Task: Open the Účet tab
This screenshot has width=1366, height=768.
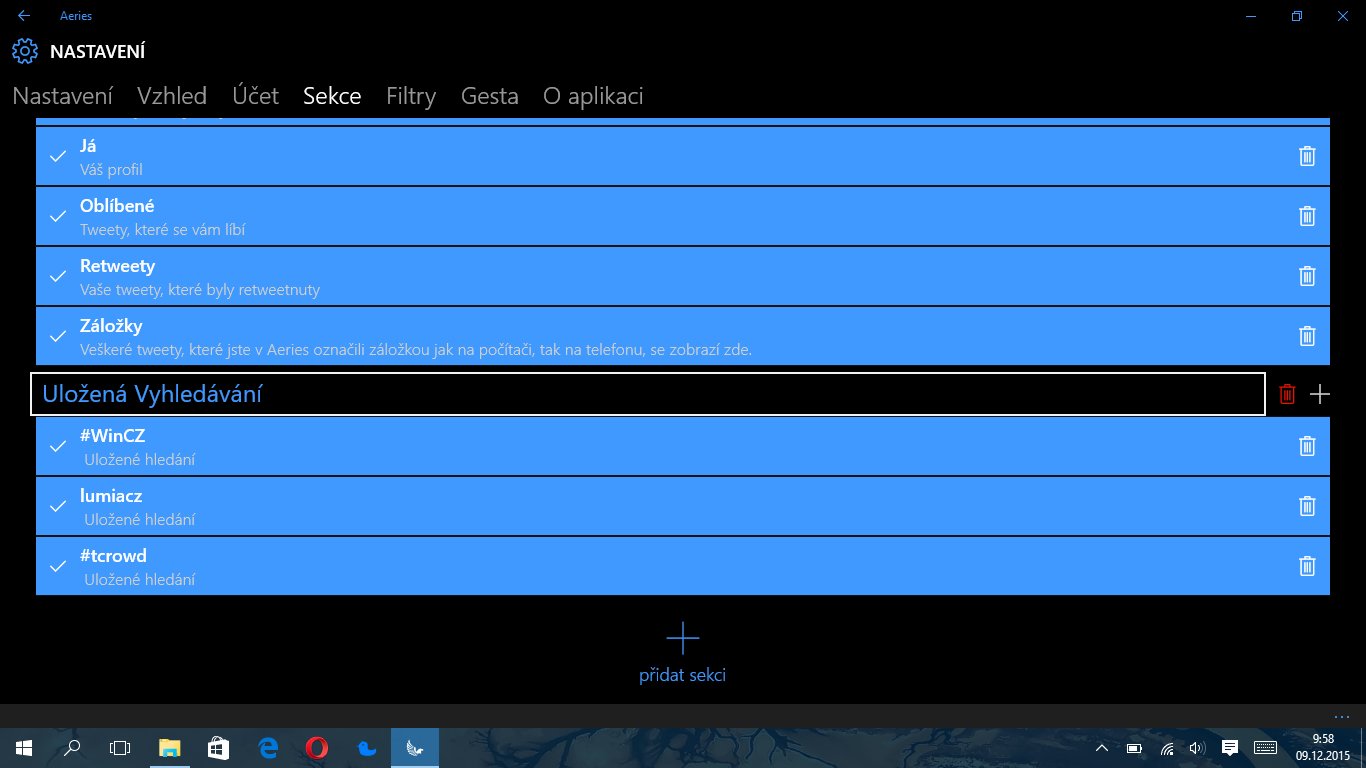Action: click(255, 96)
